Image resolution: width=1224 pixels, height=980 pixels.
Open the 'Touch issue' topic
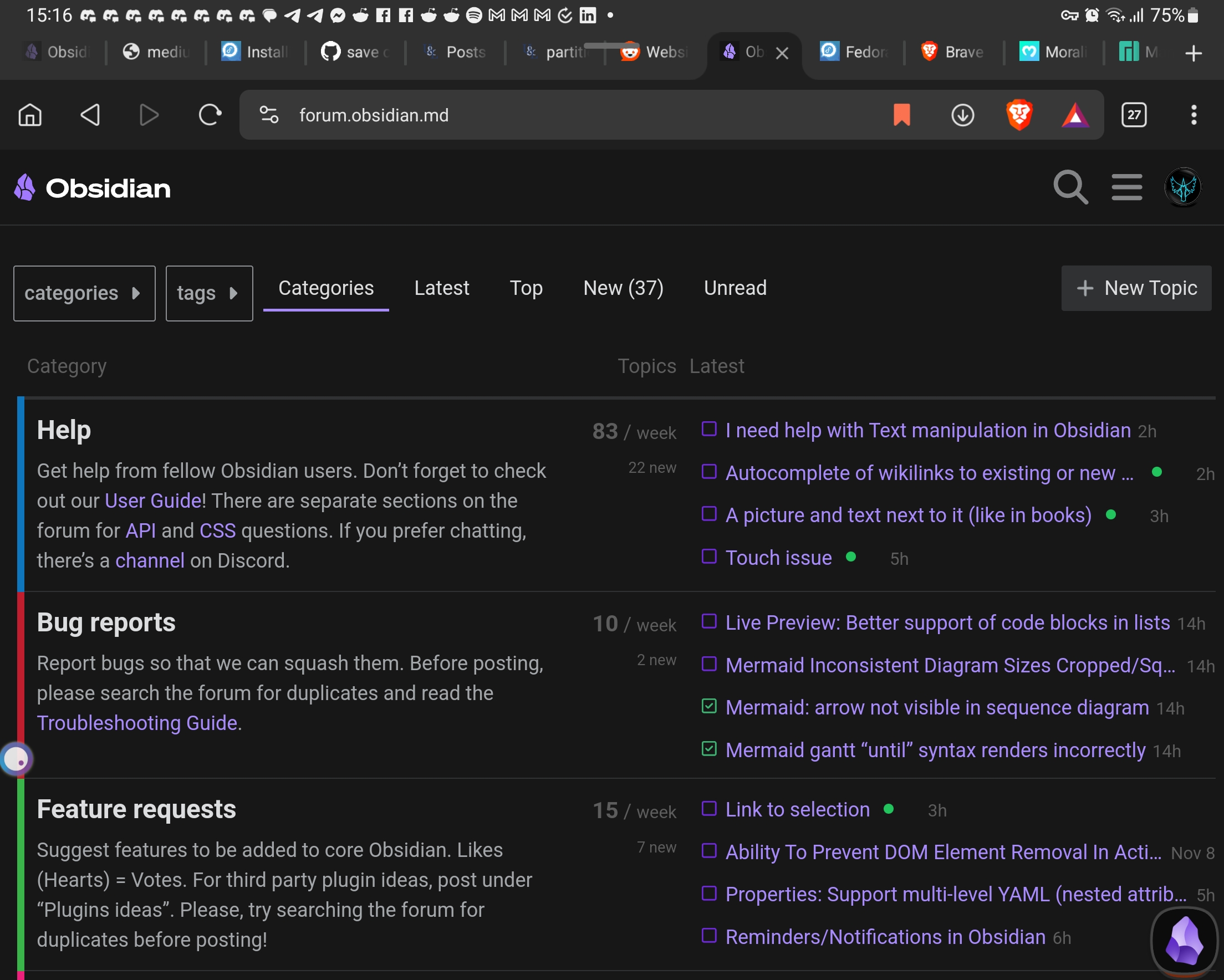[778, 558]
